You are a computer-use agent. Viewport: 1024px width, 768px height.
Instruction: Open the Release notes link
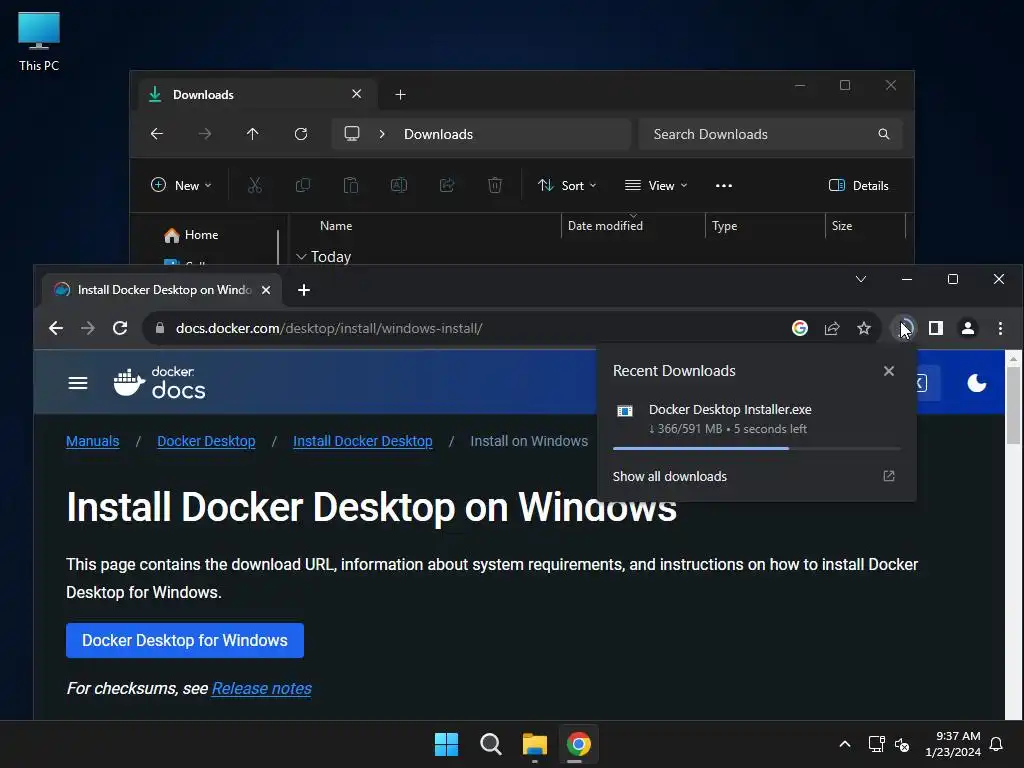pos(261,688)
